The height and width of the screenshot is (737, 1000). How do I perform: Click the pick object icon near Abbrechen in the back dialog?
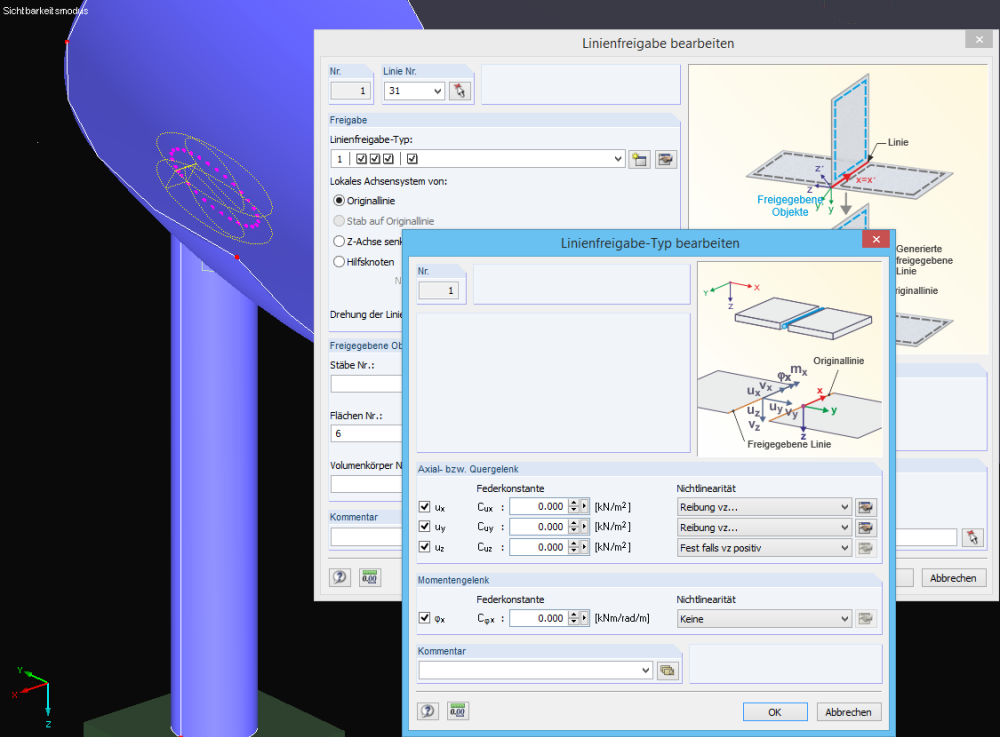973,537
